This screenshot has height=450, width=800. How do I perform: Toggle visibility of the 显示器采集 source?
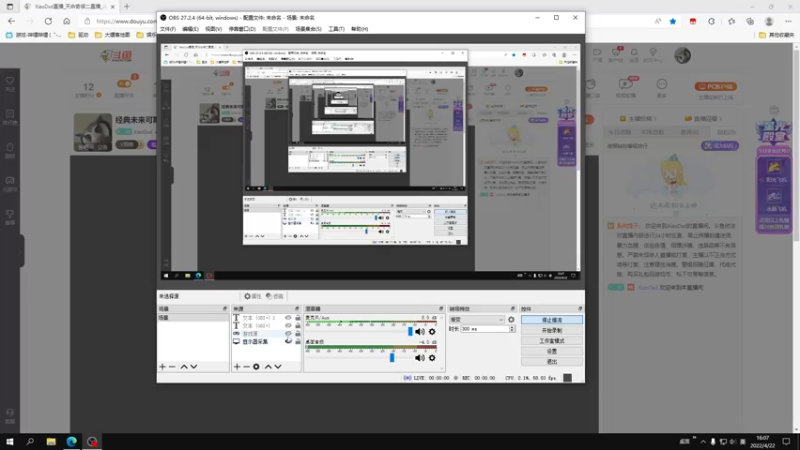tap(288, 341)
